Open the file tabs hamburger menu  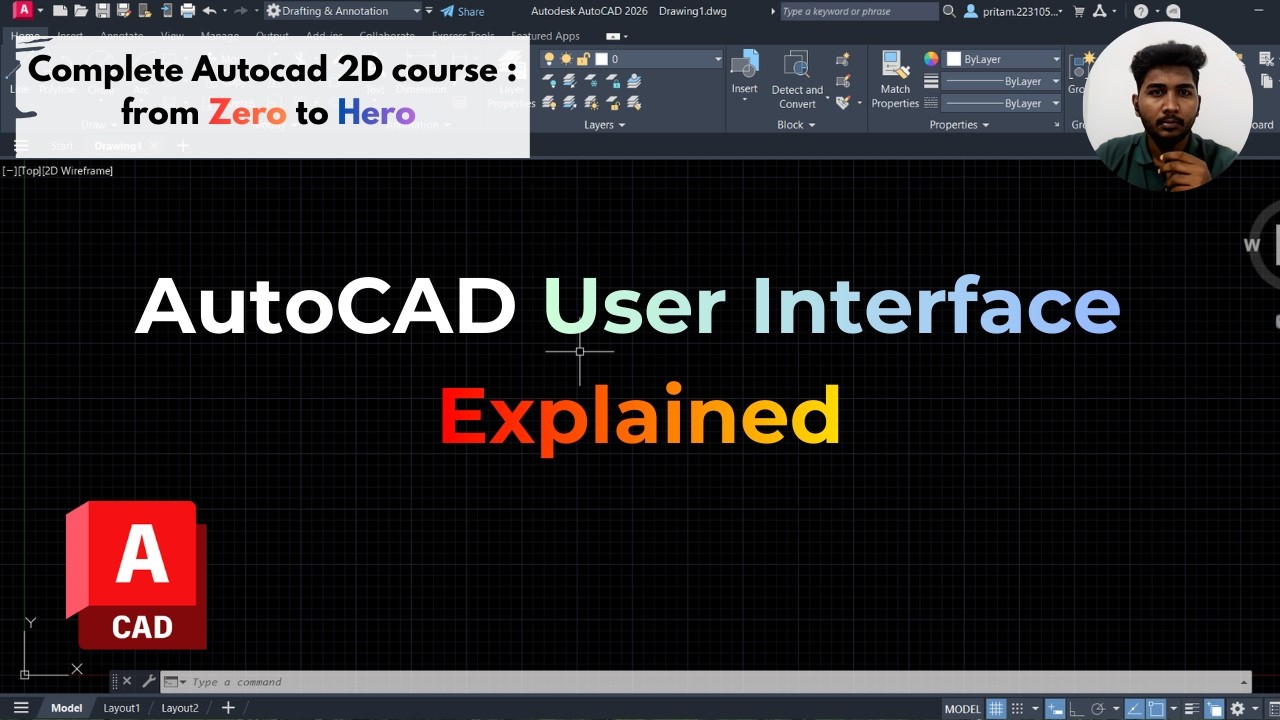pyautogui.click(x=22, y=146)
